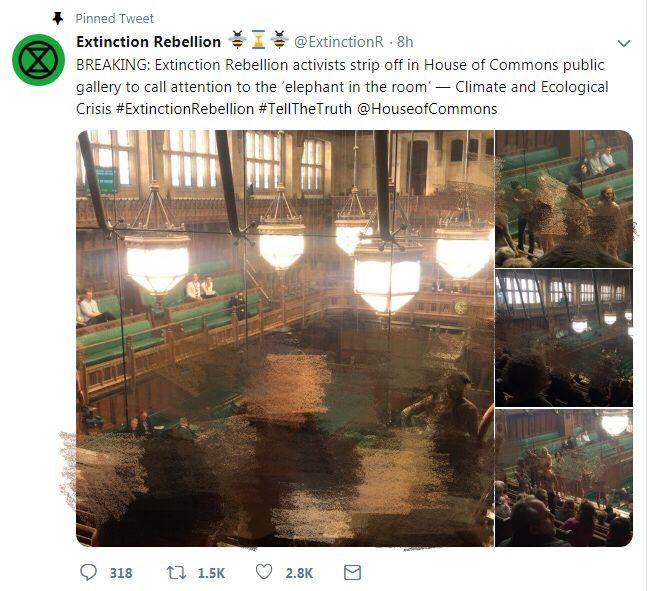
Task: Like the tweet with the heart icon
Action: point(264,572)
